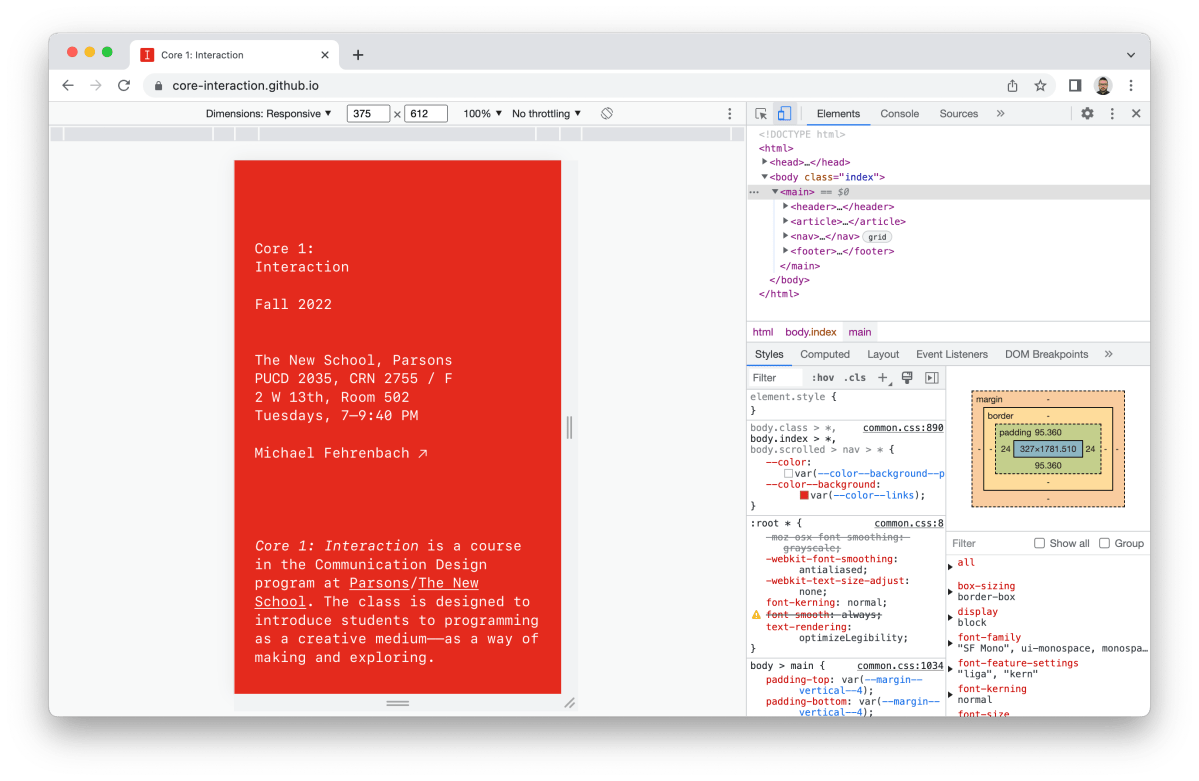Screen dimensions: 1199x781
Task: Toggle the computed styles sidebar icon
Action: [932, 377]
